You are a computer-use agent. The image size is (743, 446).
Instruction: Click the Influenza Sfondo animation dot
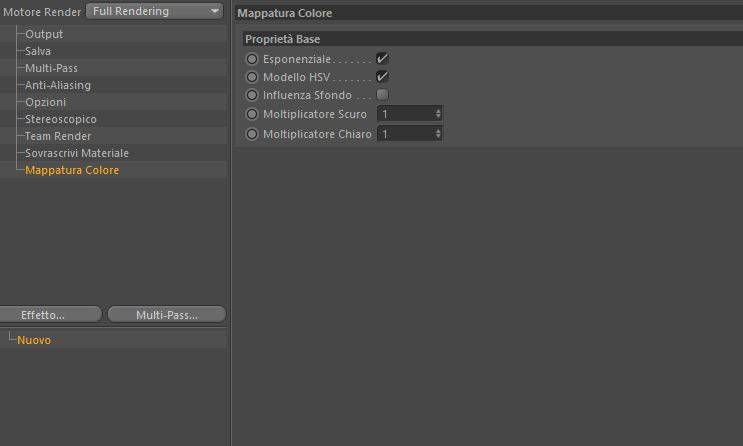click(252, 95)
